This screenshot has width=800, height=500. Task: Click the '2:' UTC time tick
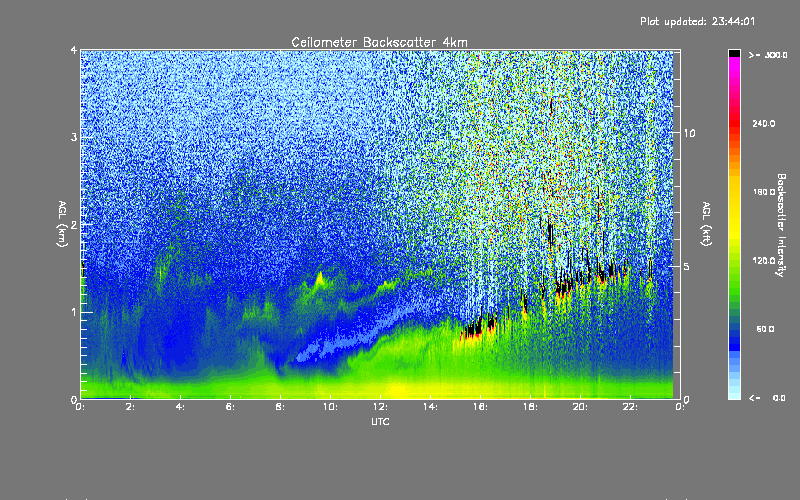[x=131, y=407]
